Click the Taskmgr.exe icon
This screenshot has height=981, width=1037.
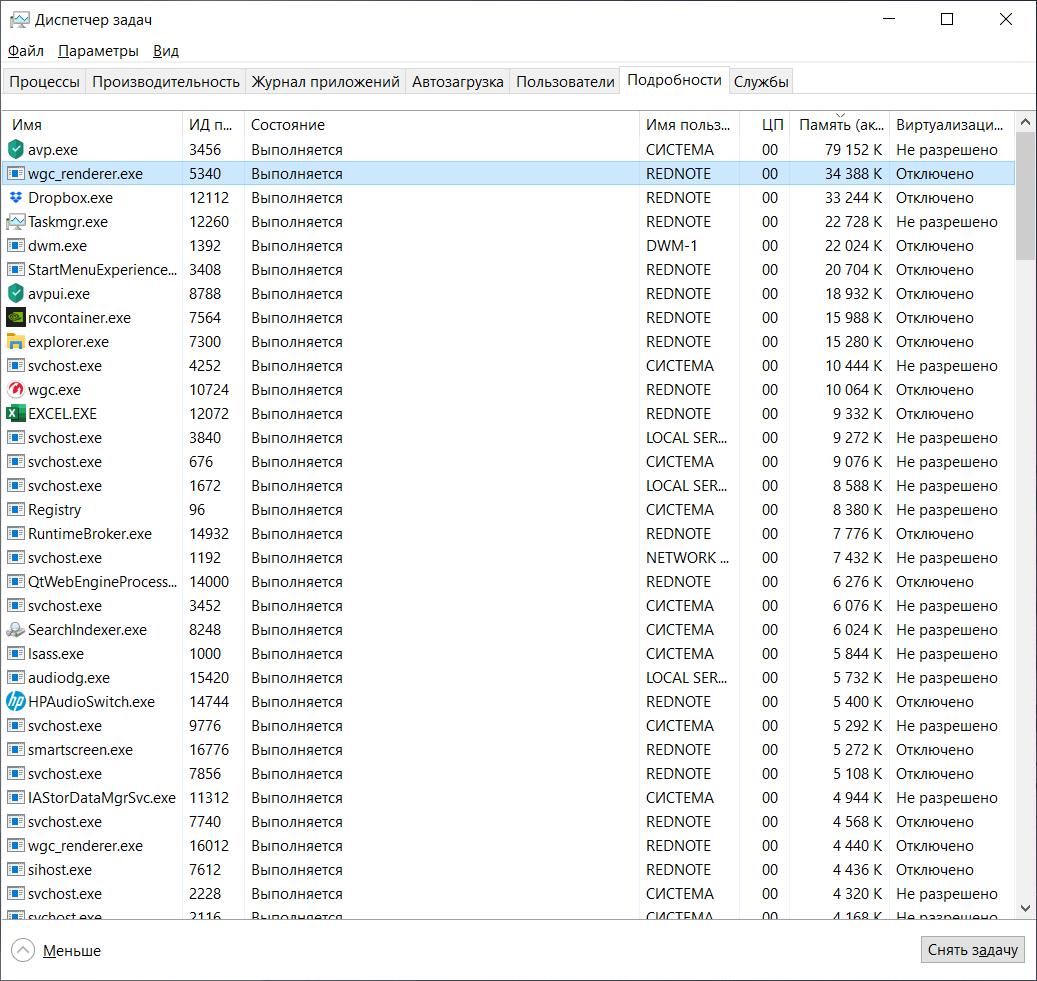[16, 222]
